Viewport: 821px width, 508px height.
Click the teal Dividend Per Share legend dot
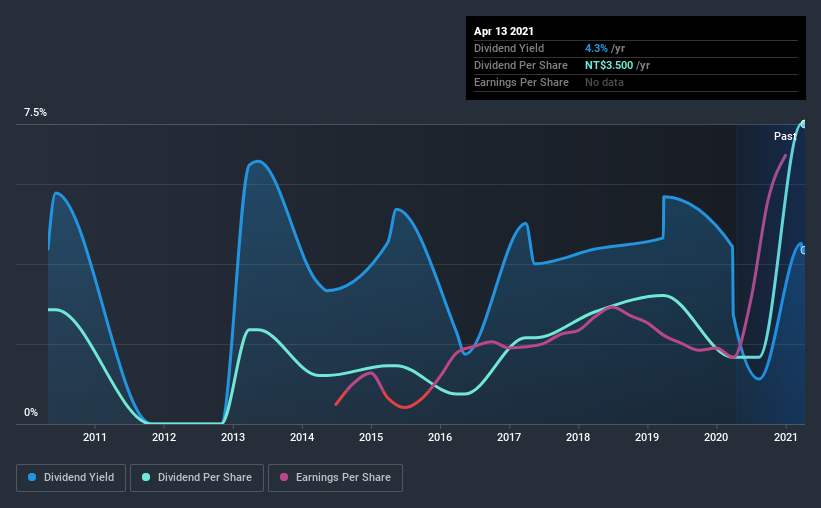pyautogui.click(x=146, y=477)
